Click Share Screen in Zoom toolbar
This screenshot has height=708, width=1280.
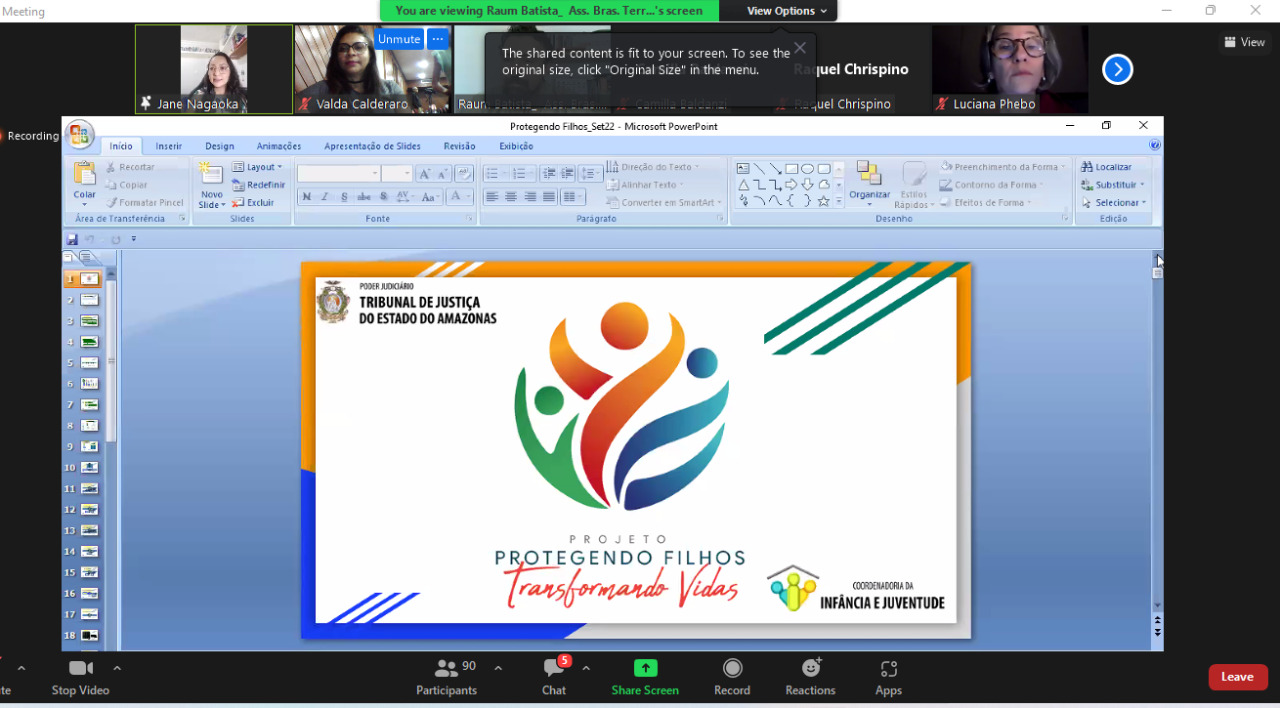(x=645, y=677)
